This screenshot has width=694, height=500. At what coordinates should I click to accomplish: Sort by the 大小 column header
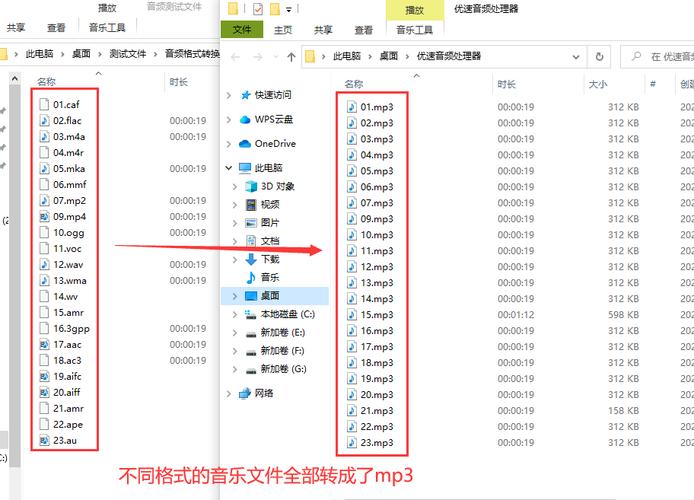pyautogui.click(x=598, y=85)
